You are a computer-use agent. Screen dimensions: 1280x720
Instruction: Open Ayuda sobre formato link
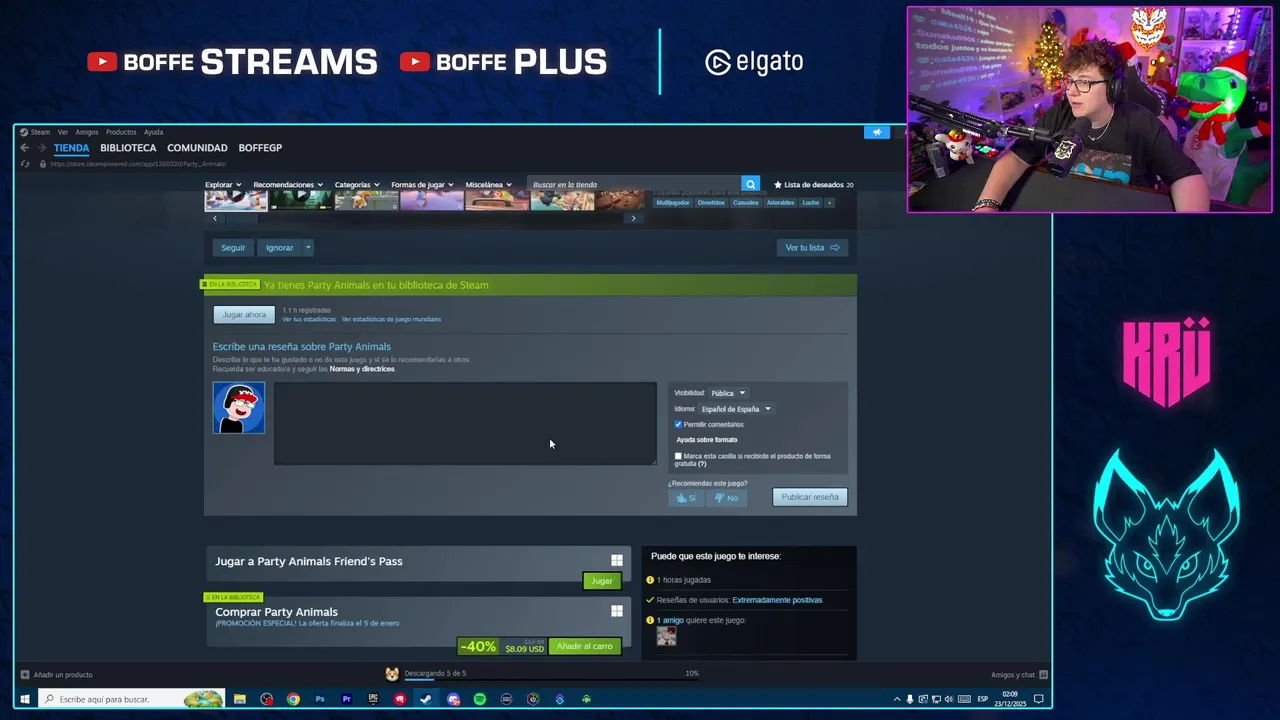click(x=707, y=440)
